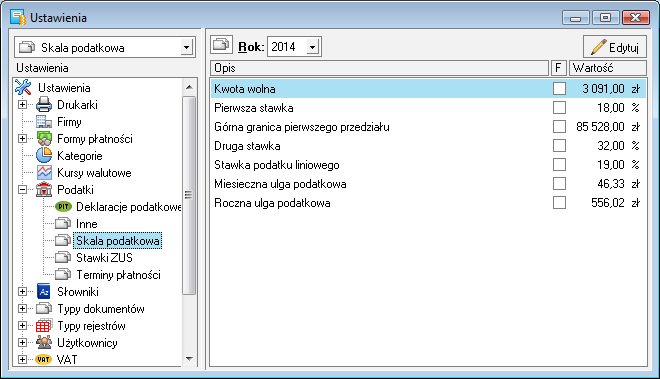Image resolution: width=660 pixels, height=379 pixels.
Task: Click the Drukarki printer icon
Action: [44, 104]
